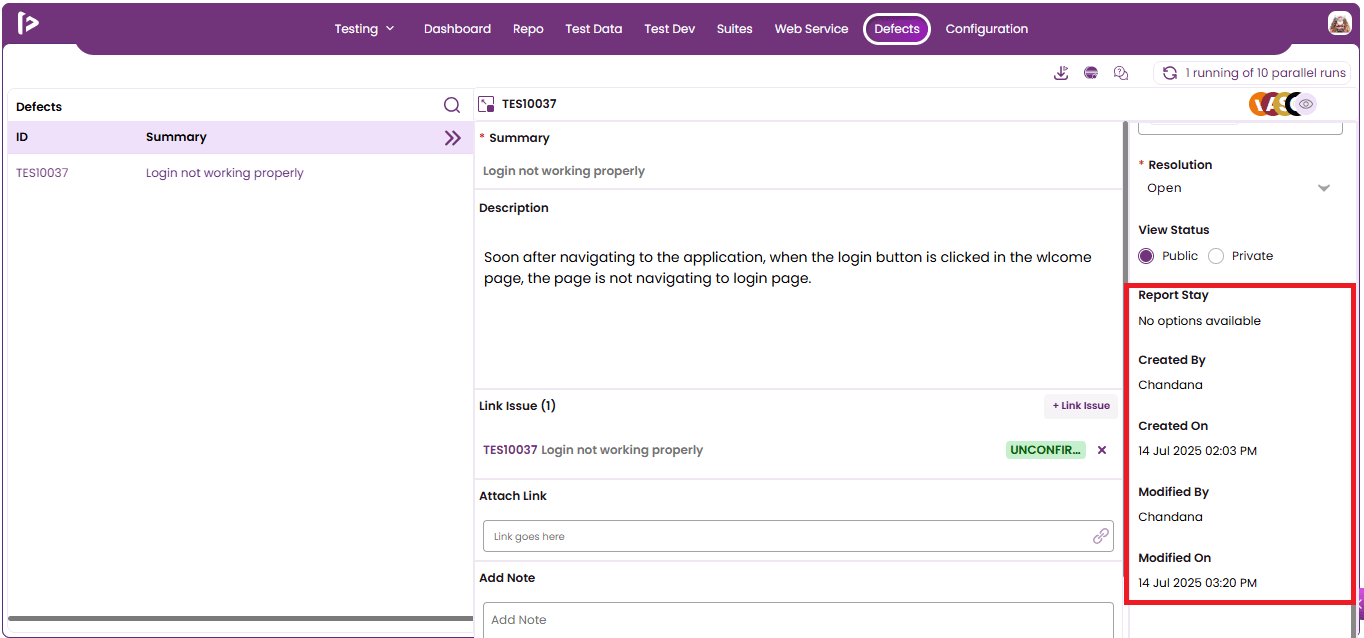Click the ID column header
Screen dimensions: 1364x638
[22, 137]
